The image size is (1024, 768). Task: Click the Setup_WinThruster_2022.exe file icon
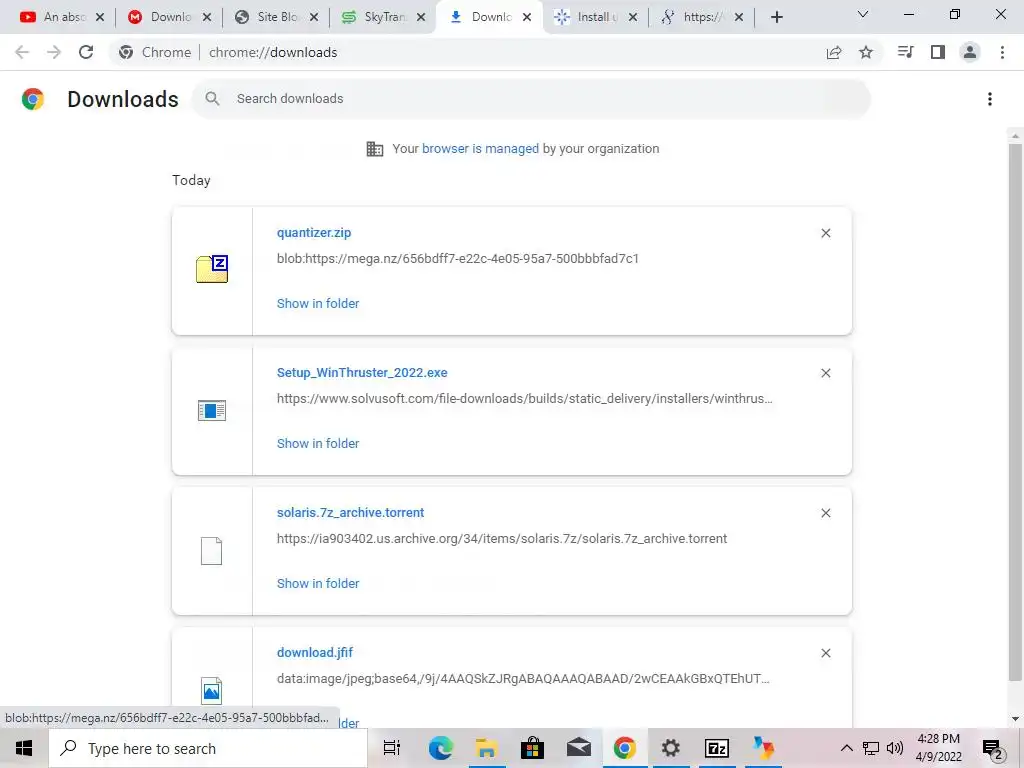point(212,410)
